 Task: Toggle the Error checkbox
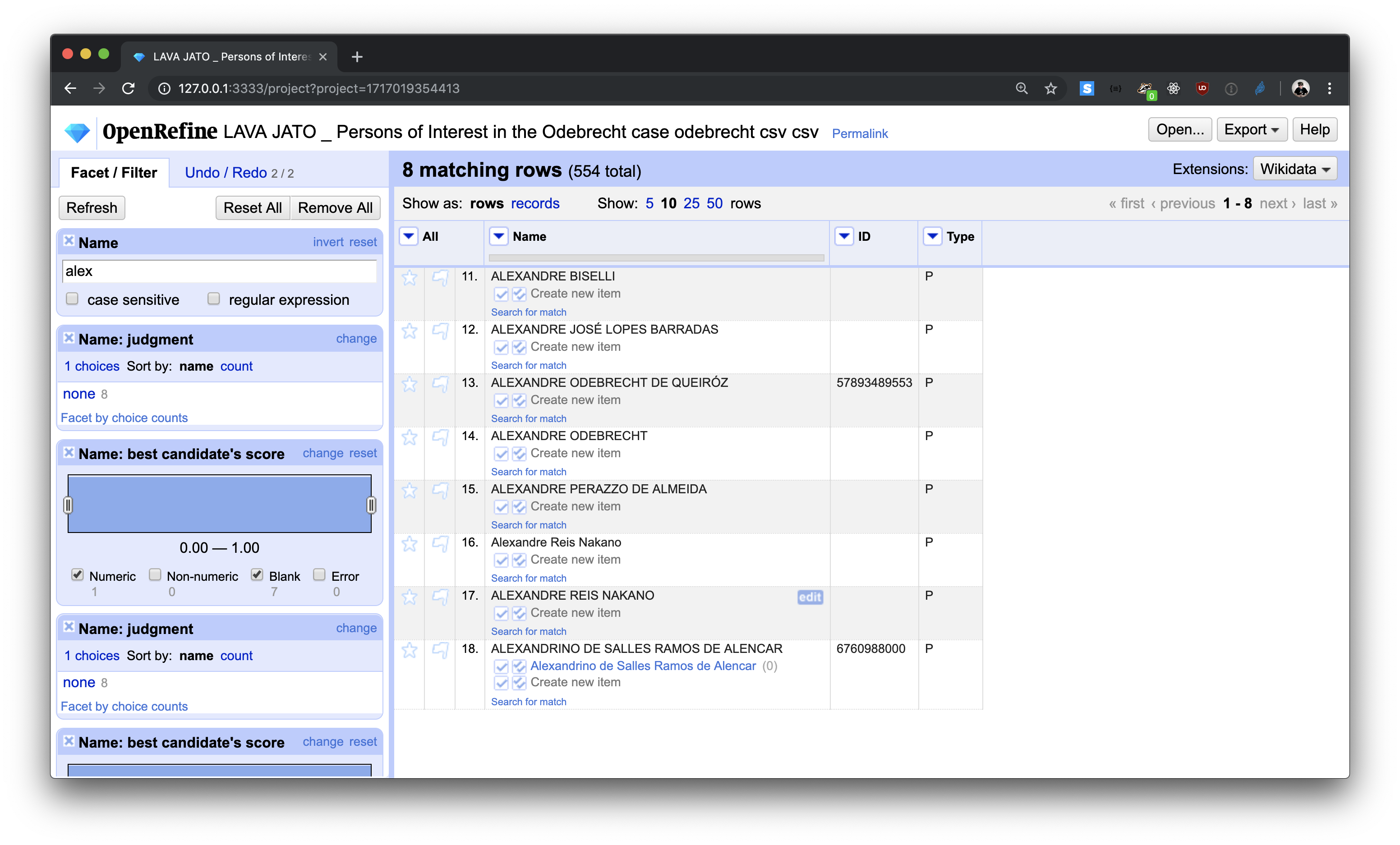[x=319, y=575]
